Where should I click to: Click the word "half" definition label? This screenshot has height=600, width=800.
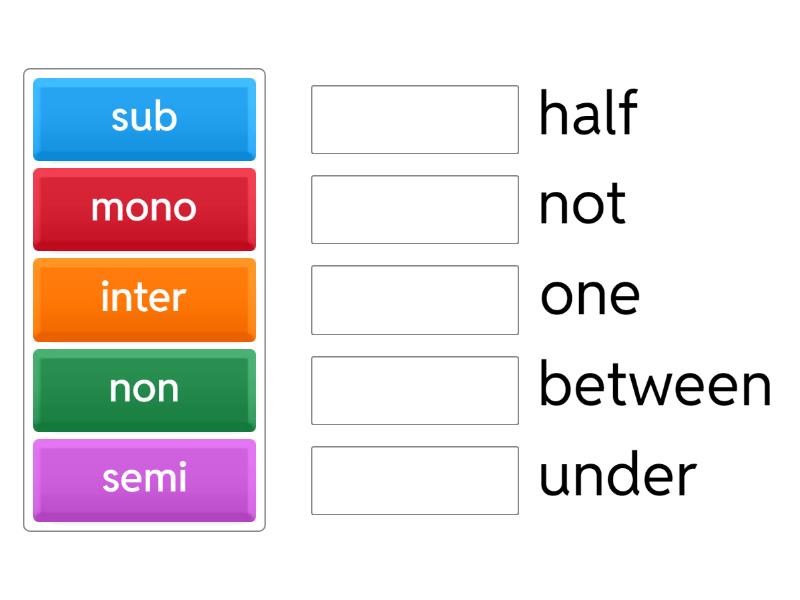587,114
